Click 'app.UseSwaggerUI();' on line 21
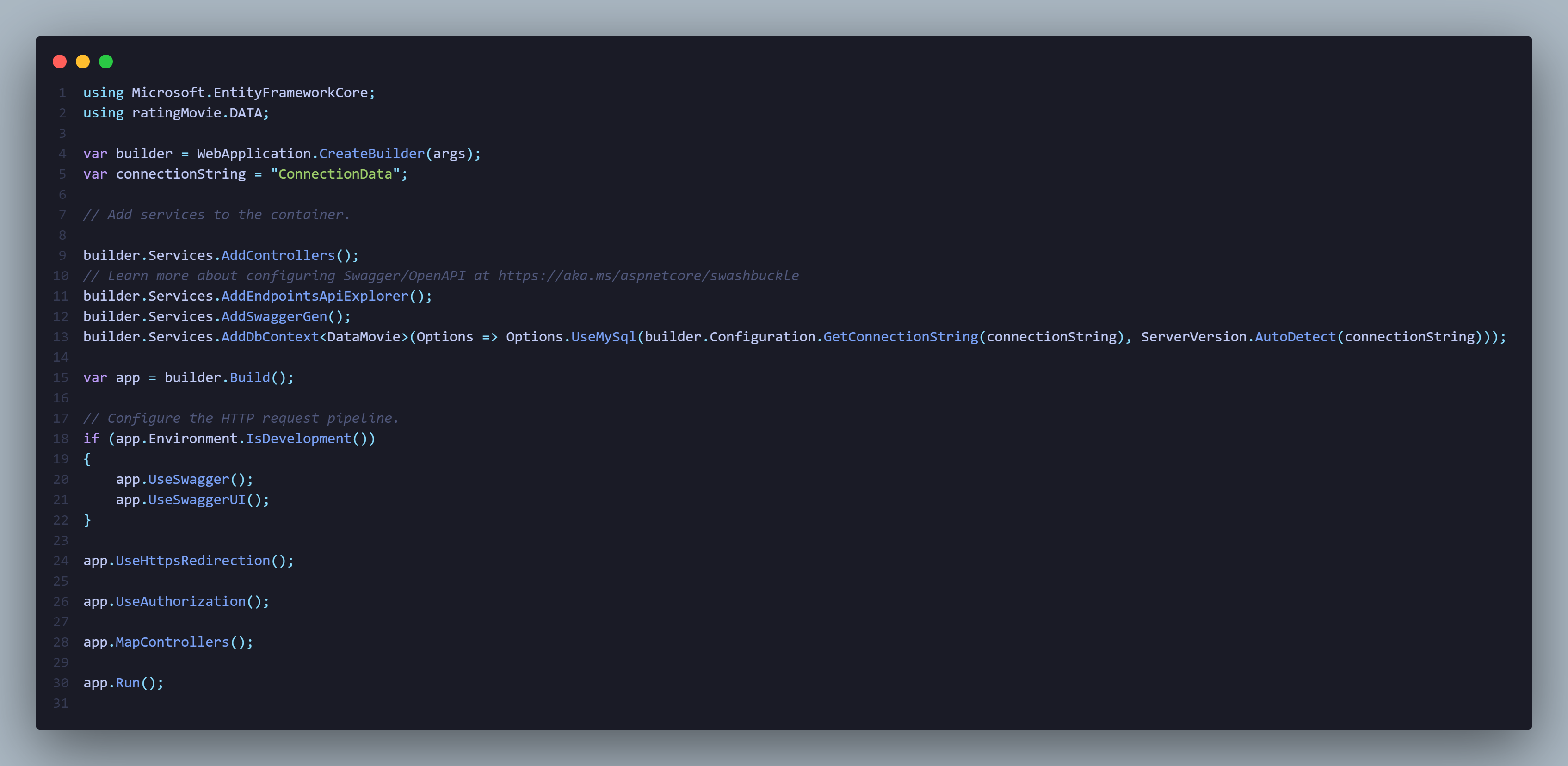Viewport: 1568px width, 766px height. (192, 500)
